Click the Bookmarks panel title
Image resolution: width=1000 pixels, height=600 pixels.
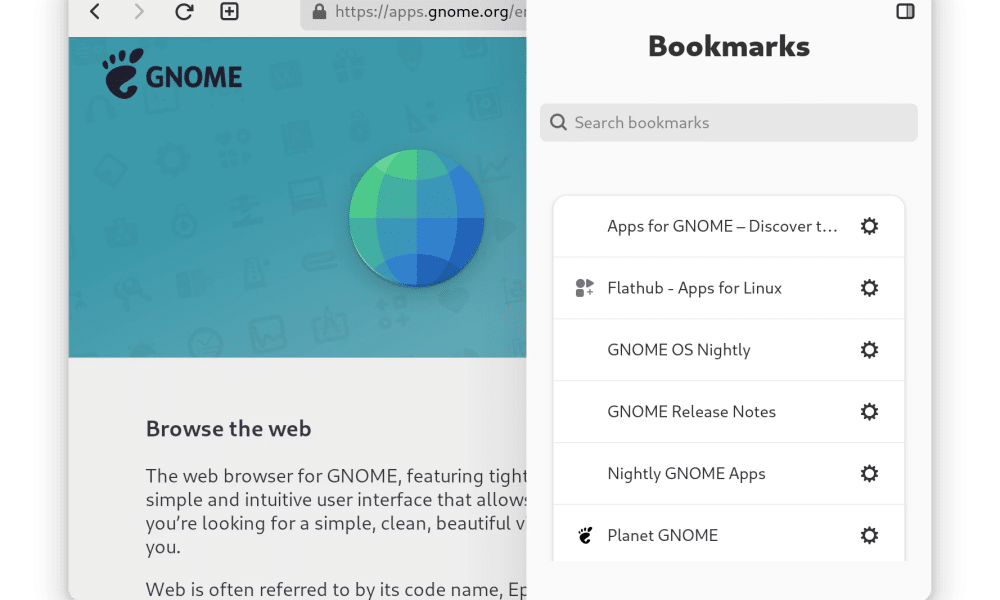click(729, 47)
